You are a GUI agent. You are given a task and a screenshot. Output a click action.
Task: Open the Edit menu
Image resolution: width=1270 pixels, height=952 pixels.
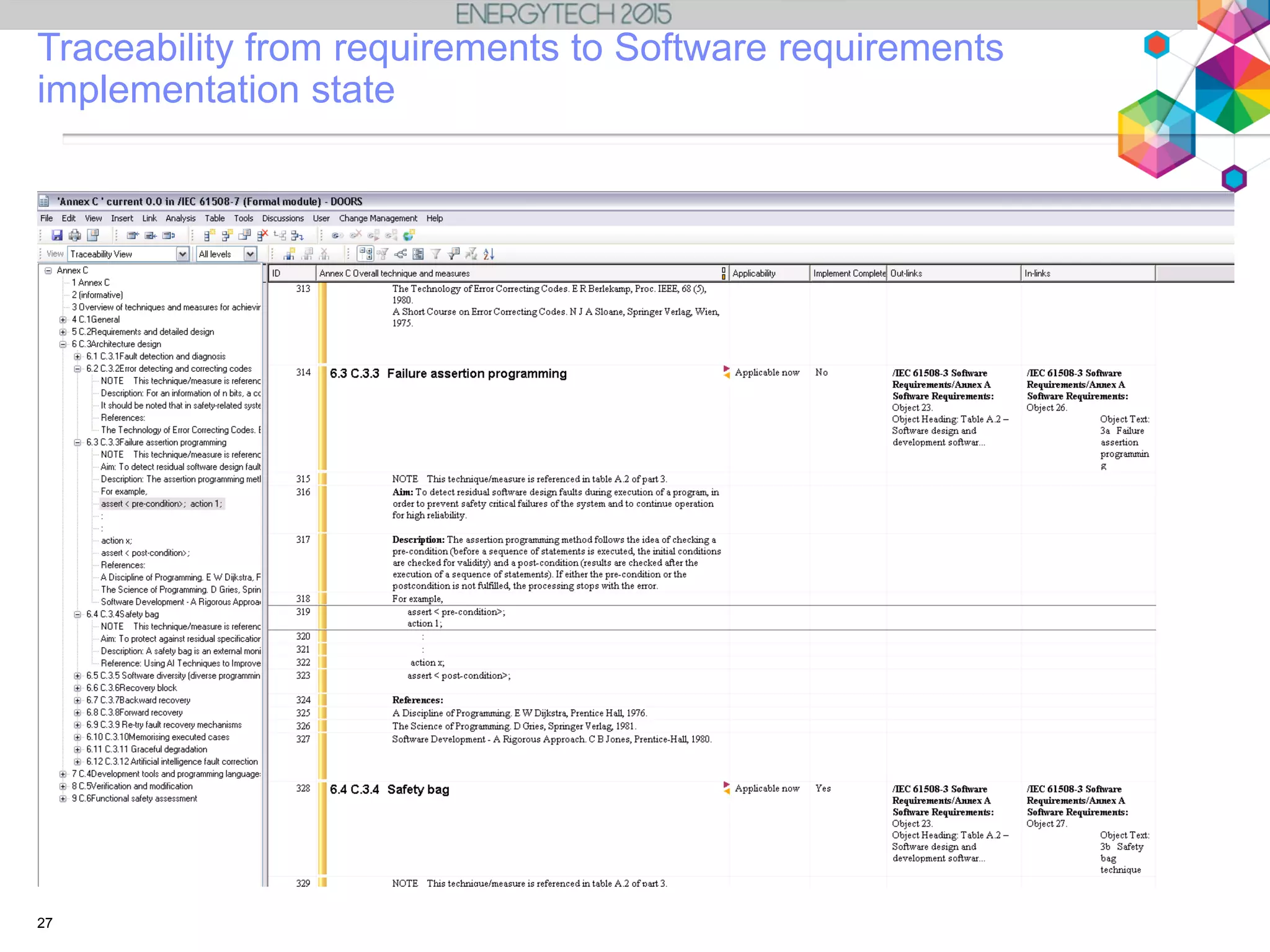pos(68,218)
